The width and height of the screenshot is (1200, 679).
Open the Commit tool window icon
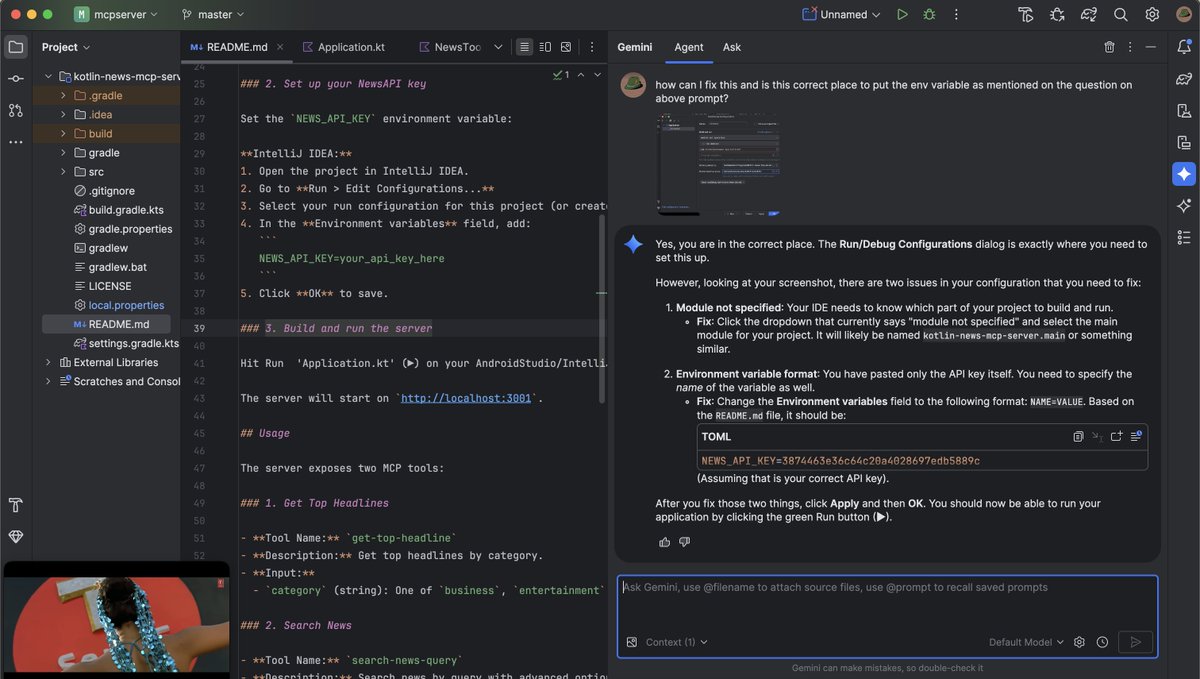click(16, 79)
